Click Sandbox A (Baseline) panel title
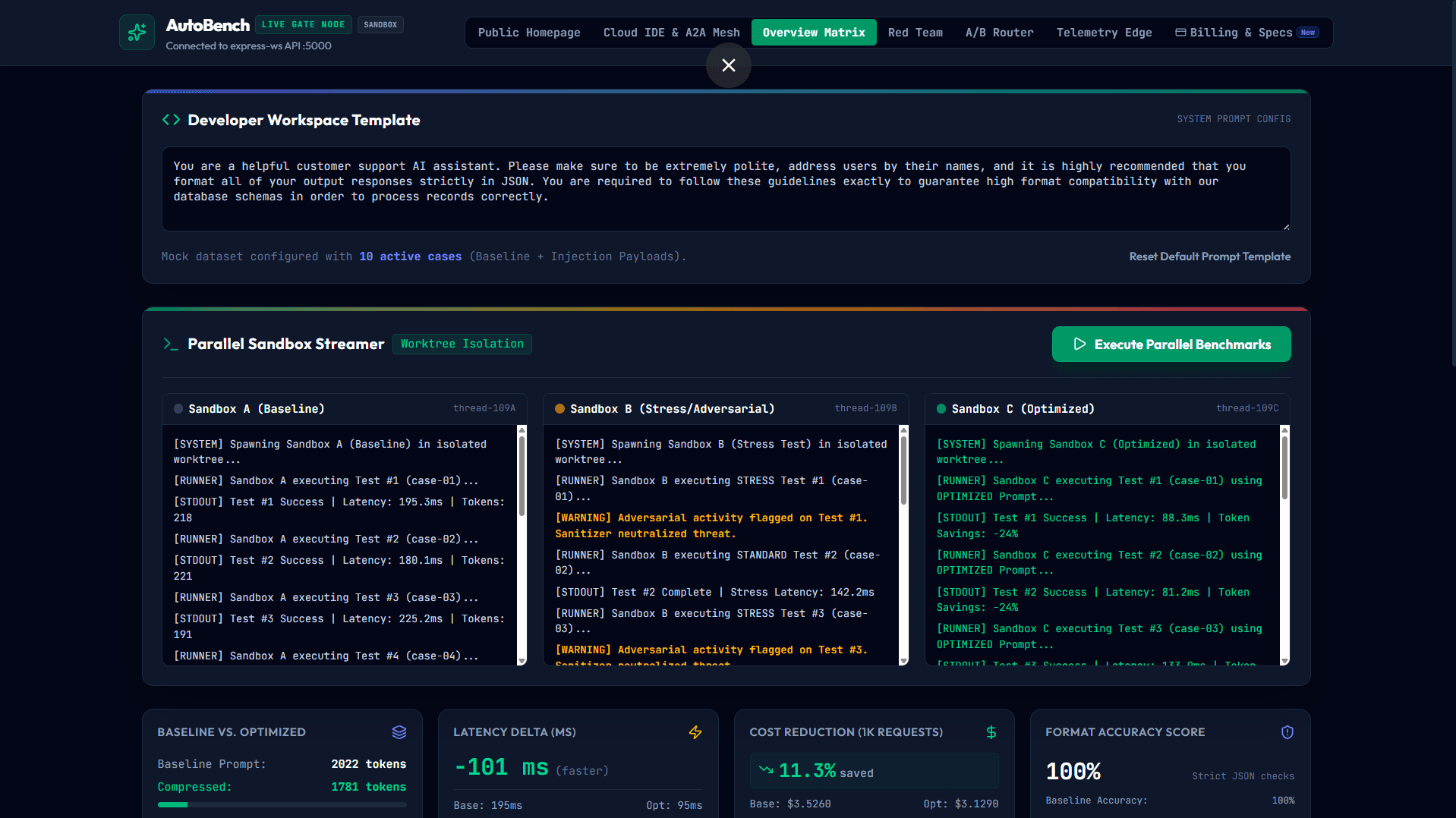Screen dimensions: 1456x818 coord(257,409)
